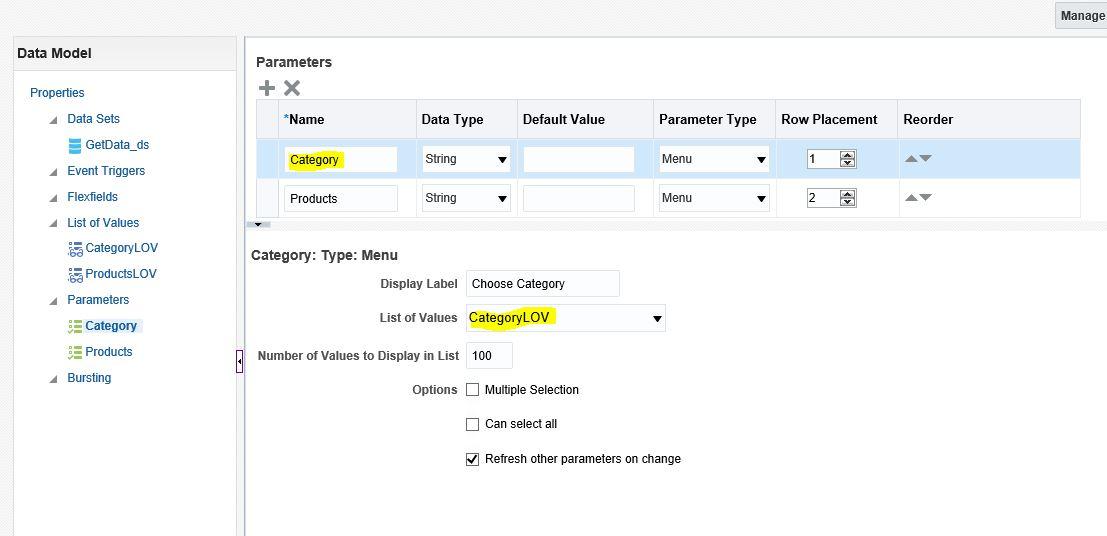Move Category row down with reorder arrow
The image size is (1107, 536).
[926, 159]
